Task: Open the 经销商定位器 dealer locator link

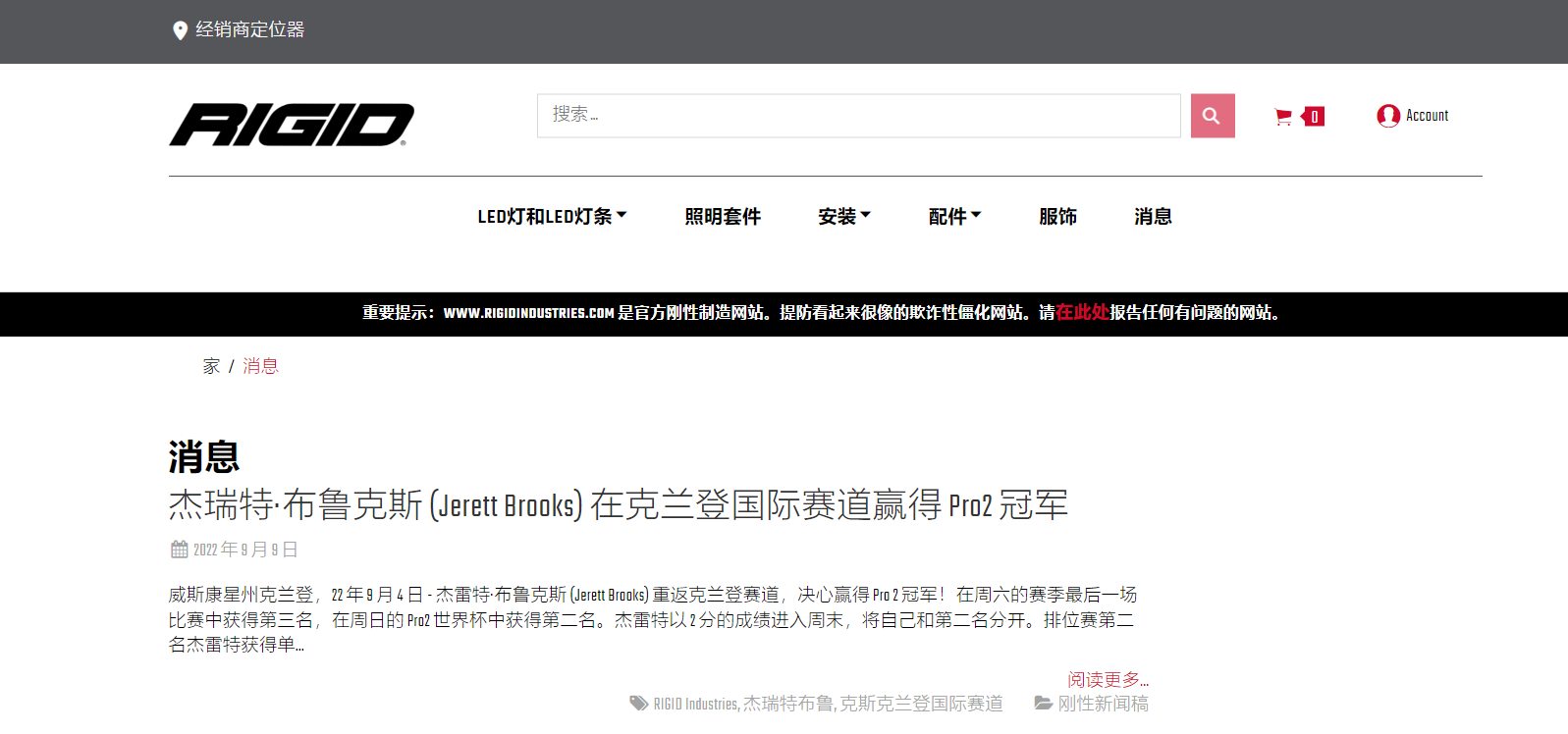Action: coord(249,30)
